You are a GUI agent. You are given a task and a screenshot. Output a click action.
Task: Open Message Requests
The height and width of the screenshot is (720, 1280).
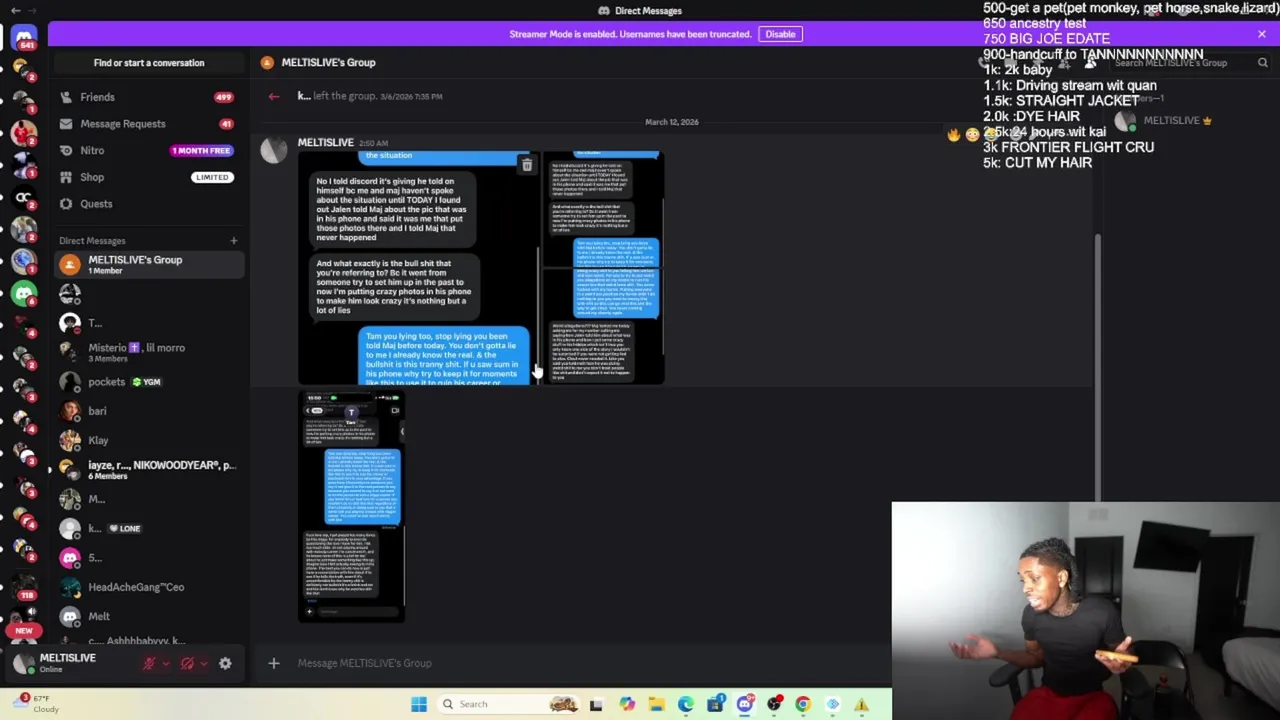point(149,124)
